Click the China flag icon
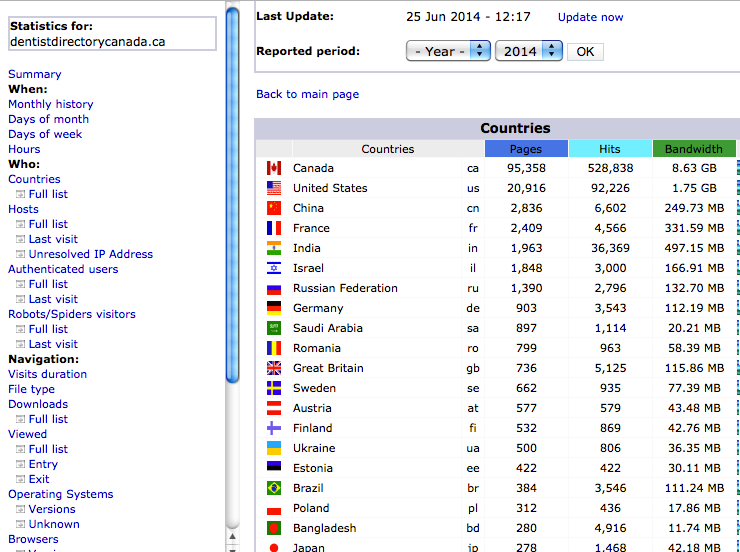This screenshot has height=552, width=740. [x=274, y=208]
